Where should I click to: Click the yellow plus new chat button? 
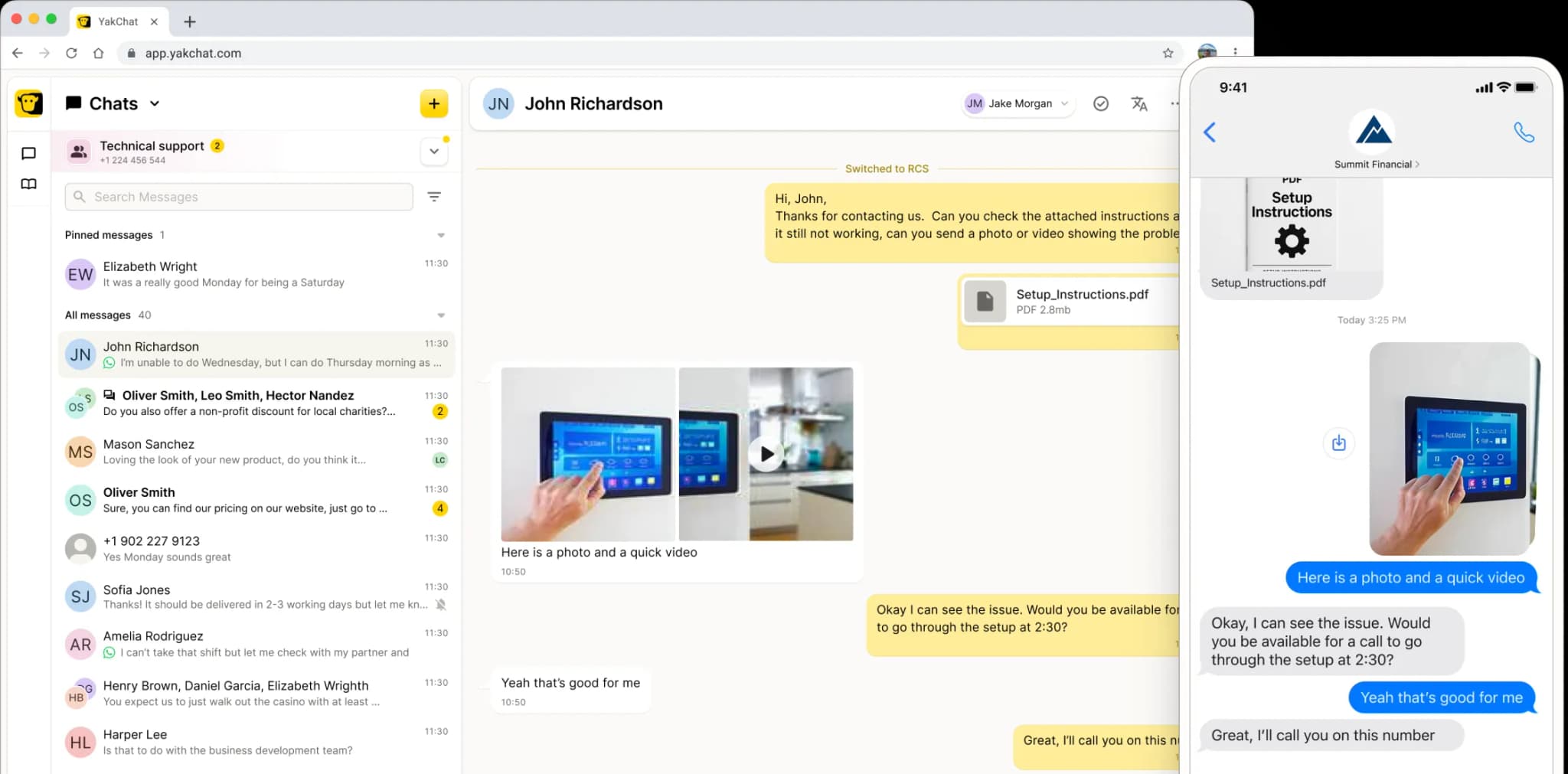(434, 103)
